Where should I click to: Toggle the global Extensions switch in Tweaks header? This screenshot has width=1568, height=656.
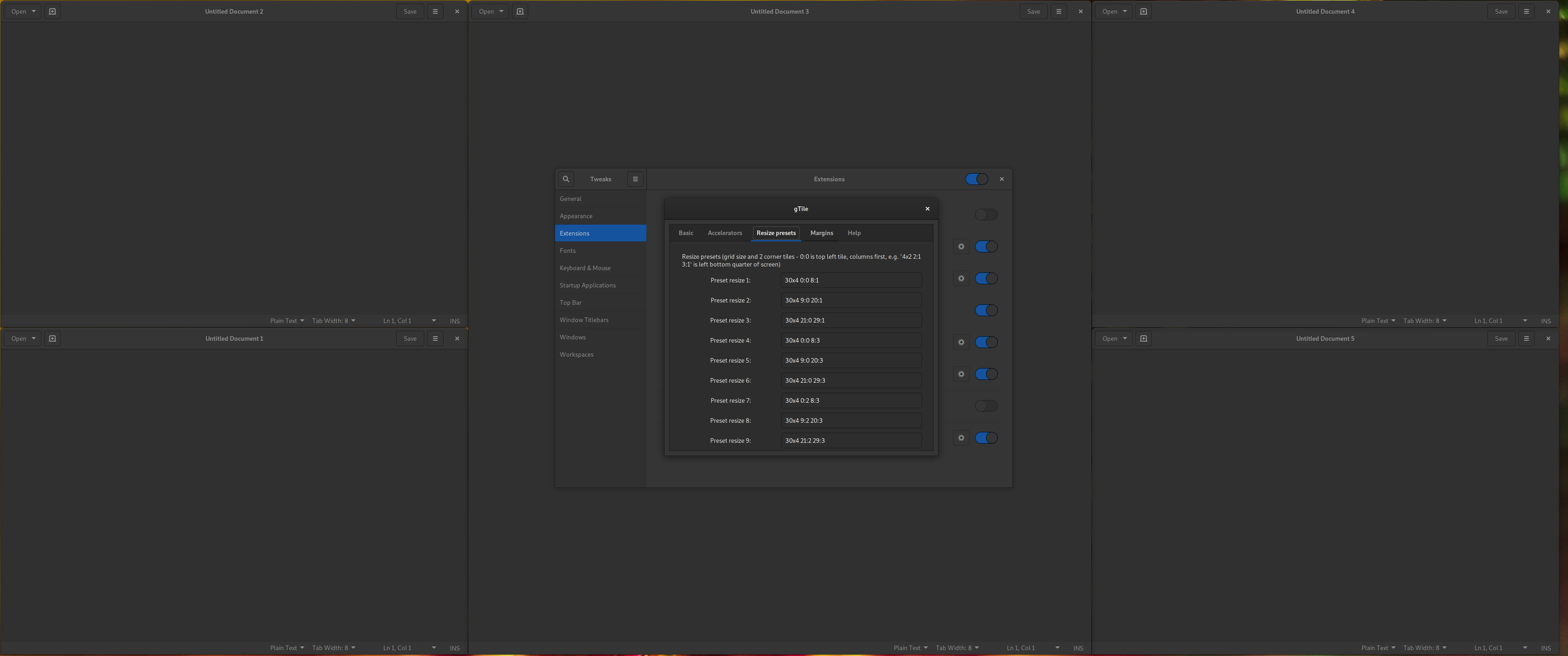pos(976,179)
